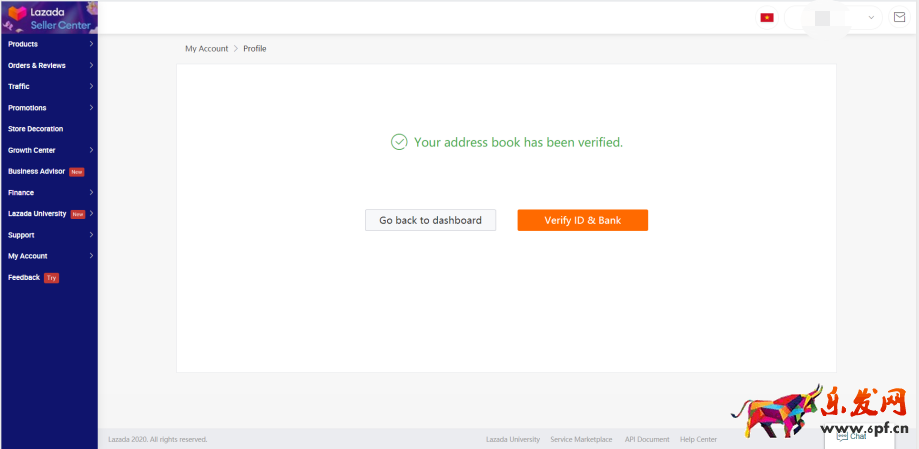The image size is (919, 449).
Task: Click the Vietnam flag icon
Action: pos(767,17)
